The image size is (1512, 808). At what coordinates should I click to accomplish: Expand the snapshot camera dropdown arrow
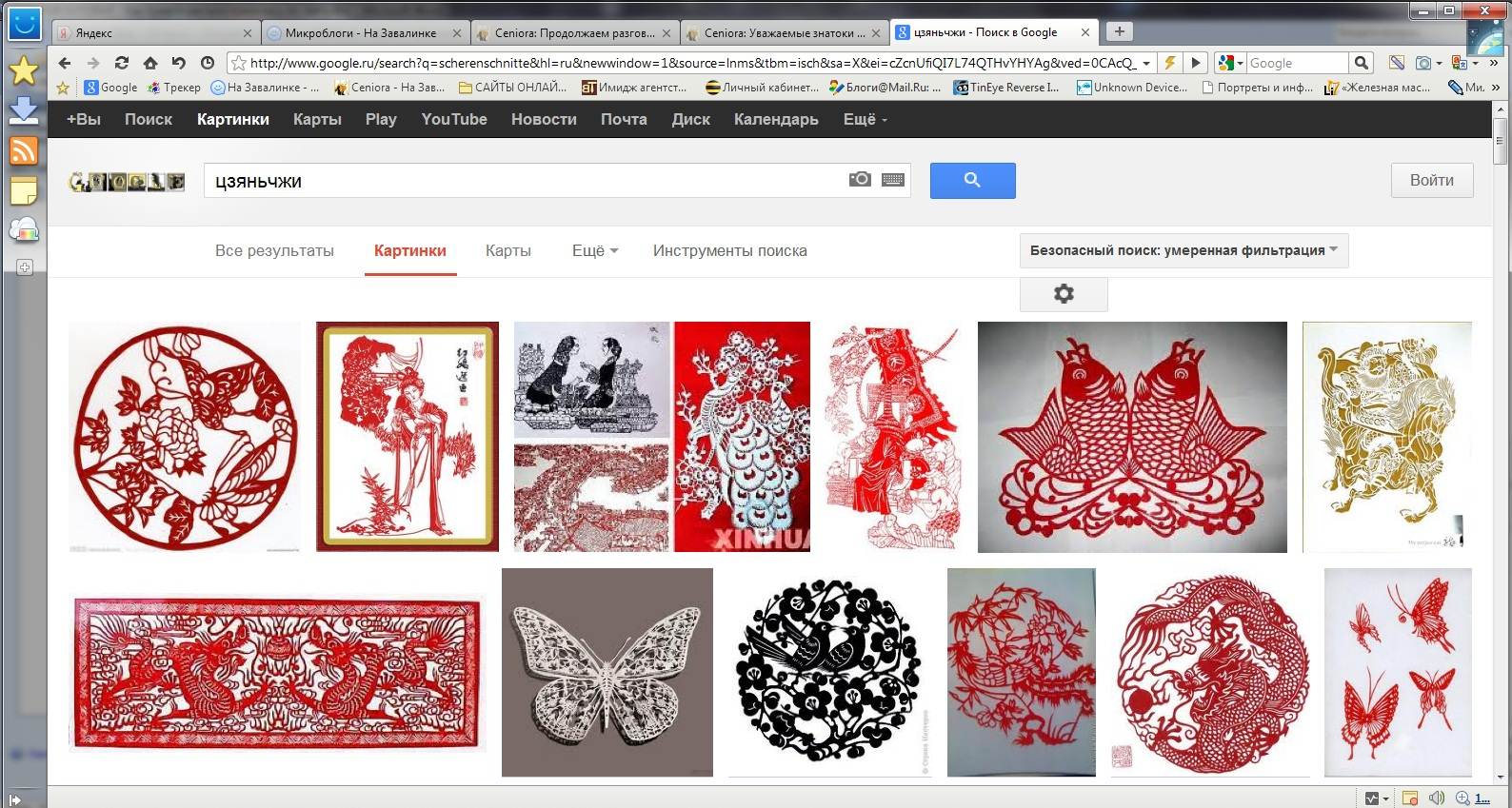(x=1439, y=63)
